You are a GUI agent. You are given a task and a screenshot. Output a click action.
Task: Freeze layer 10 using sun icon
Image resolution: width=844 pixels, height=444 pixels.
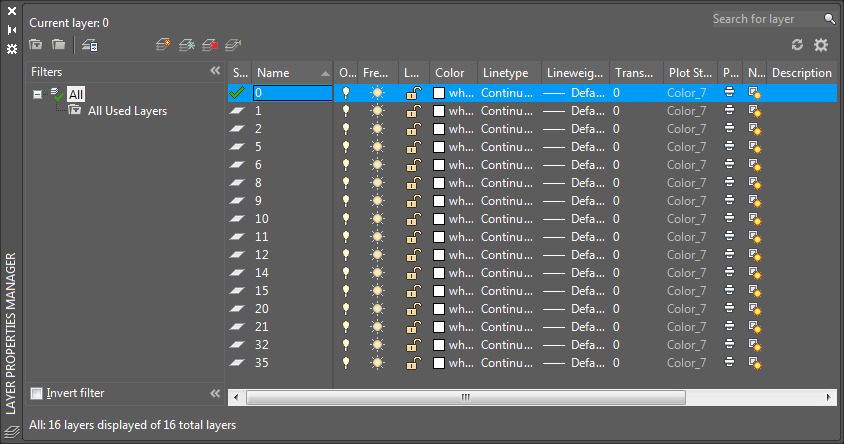point(377,219)
